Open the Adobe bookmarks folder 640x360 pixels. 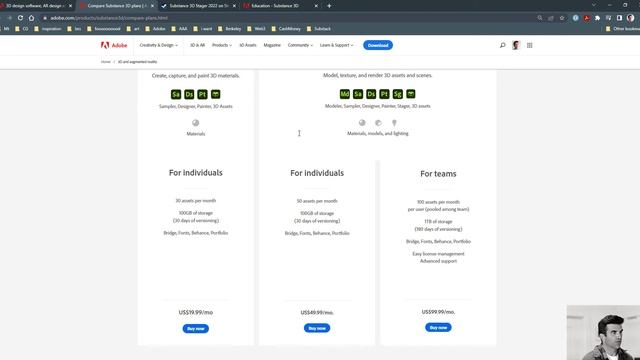[x=156, y=29]
